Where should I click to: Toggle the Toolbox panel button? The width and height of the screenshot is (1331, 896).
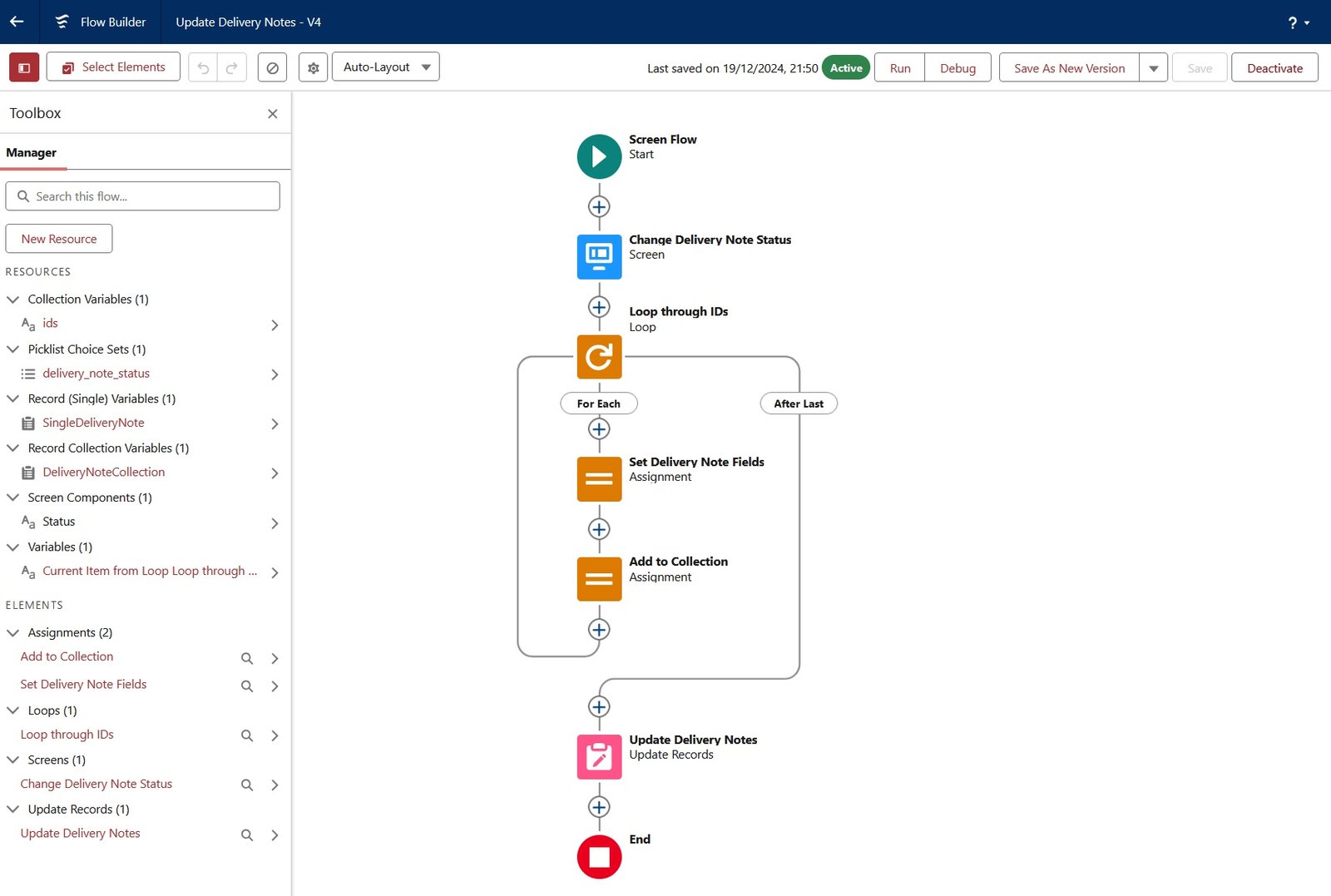[x=23, y=67]
